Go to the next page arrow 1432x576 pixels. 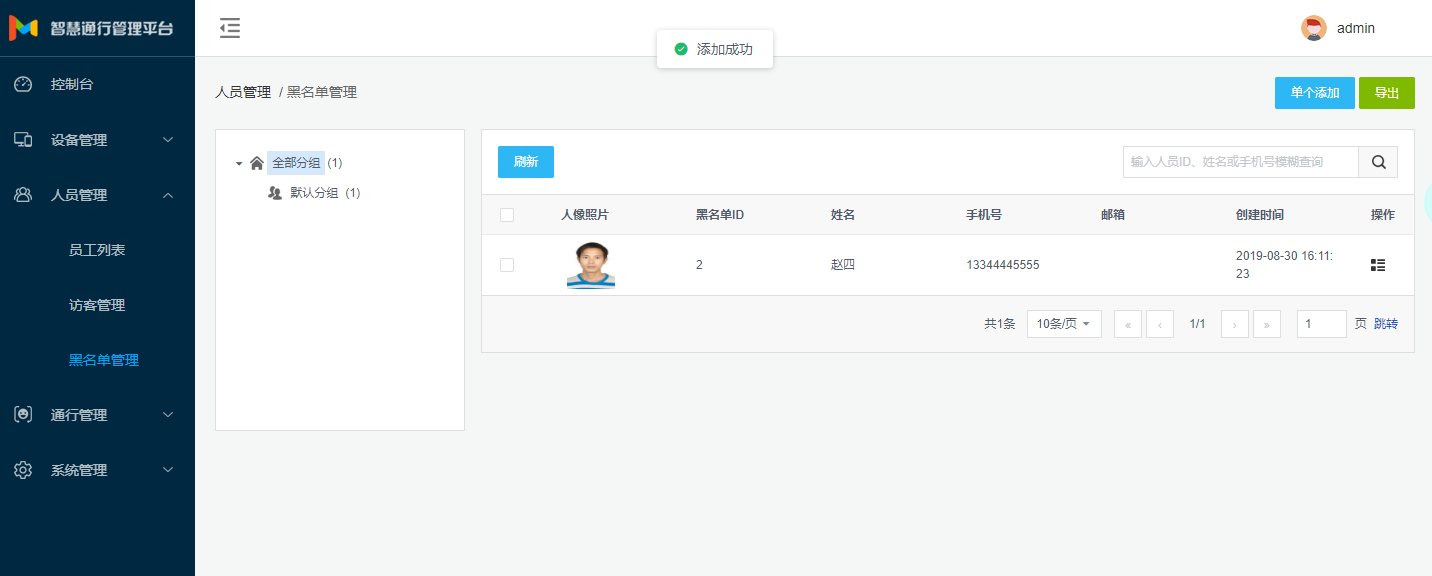coord(1234,324)
